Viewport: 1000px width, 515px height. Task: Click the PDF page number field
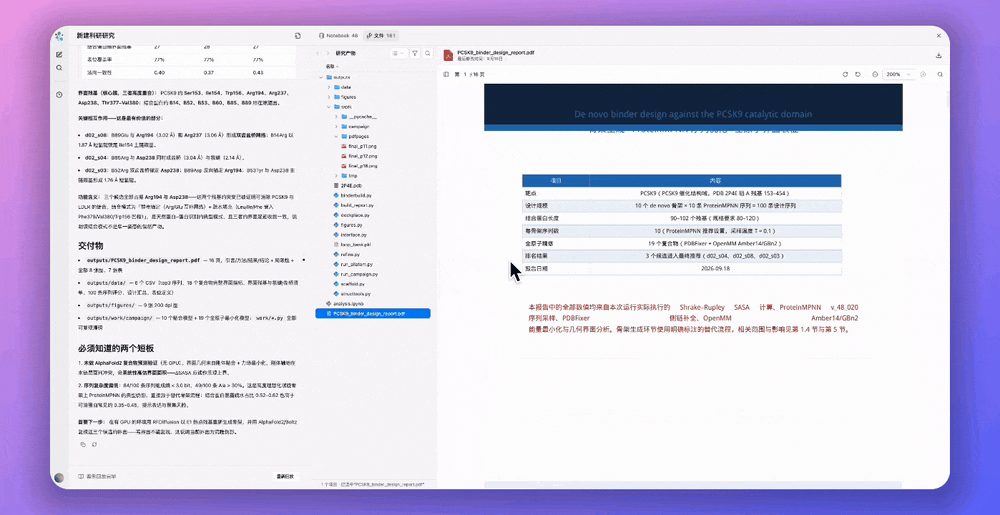click(x=463, y=75)
